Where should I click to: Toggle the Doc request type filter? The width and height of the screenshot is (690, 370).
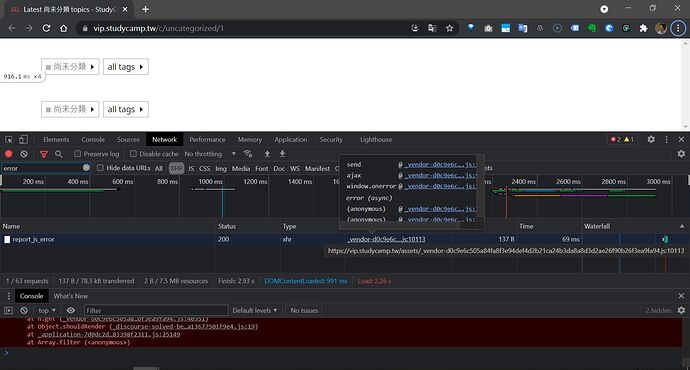(x=279, y=168)
